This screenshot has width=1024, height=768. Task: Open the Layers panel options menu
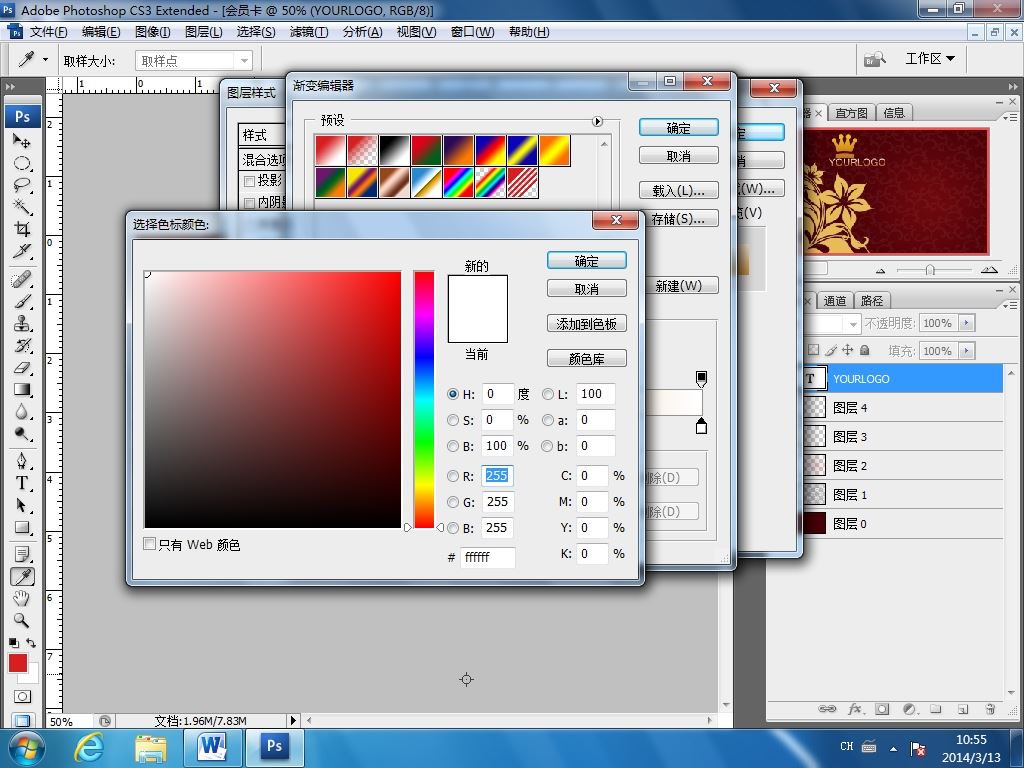[x=1010, y=304]
